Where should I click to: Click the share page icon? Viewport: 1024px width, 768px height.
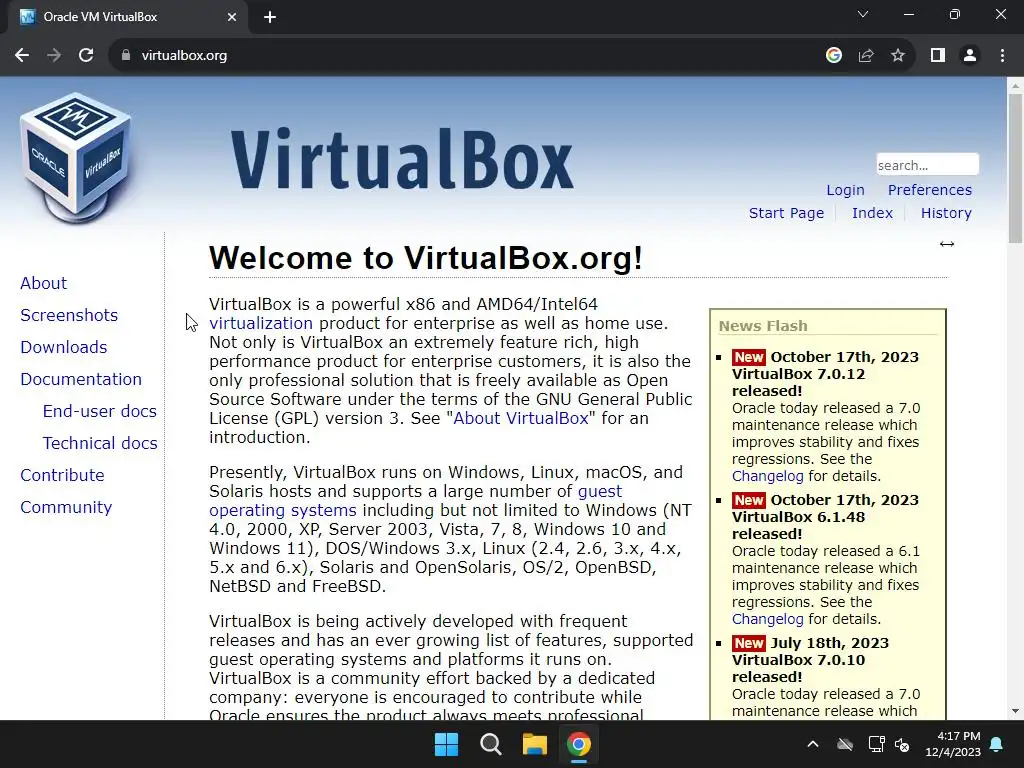(x=866, y=56)
